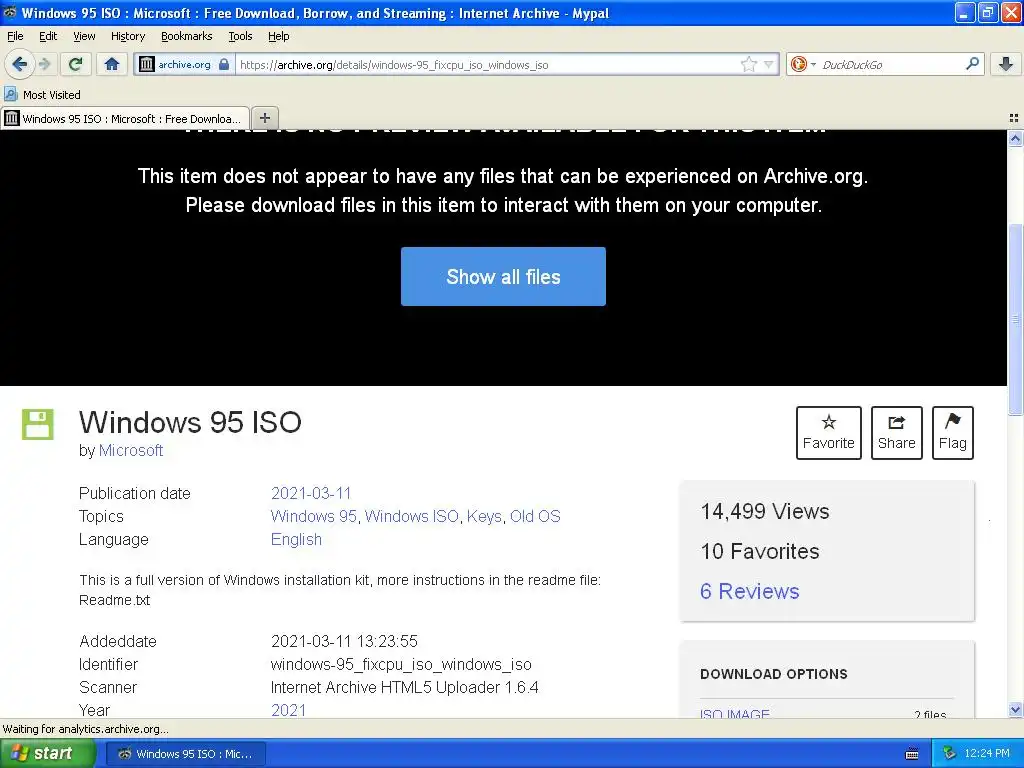The image size is (1024, 768).
Task: Click the Internet Archive HTML5 Uploader 1.6.4 text
Action: click(x=404, y=687)
